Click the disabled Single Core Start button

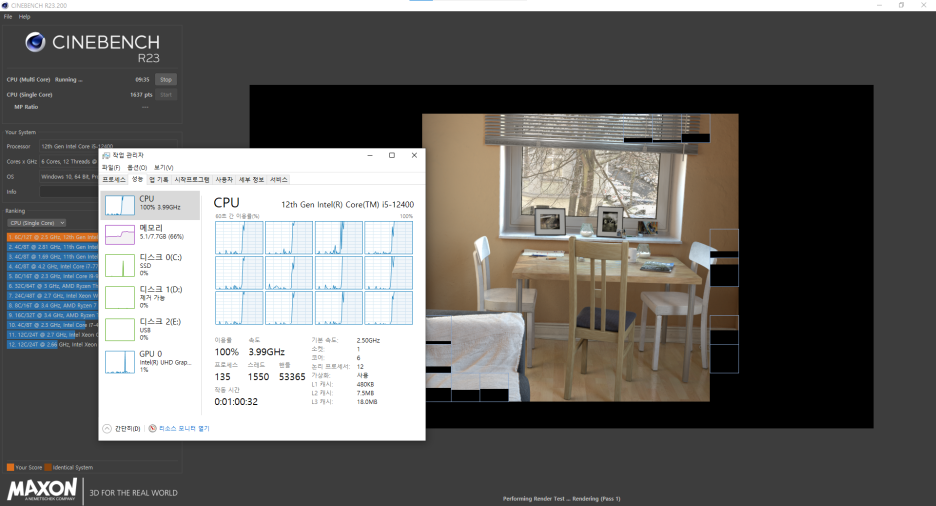point(165,94)
